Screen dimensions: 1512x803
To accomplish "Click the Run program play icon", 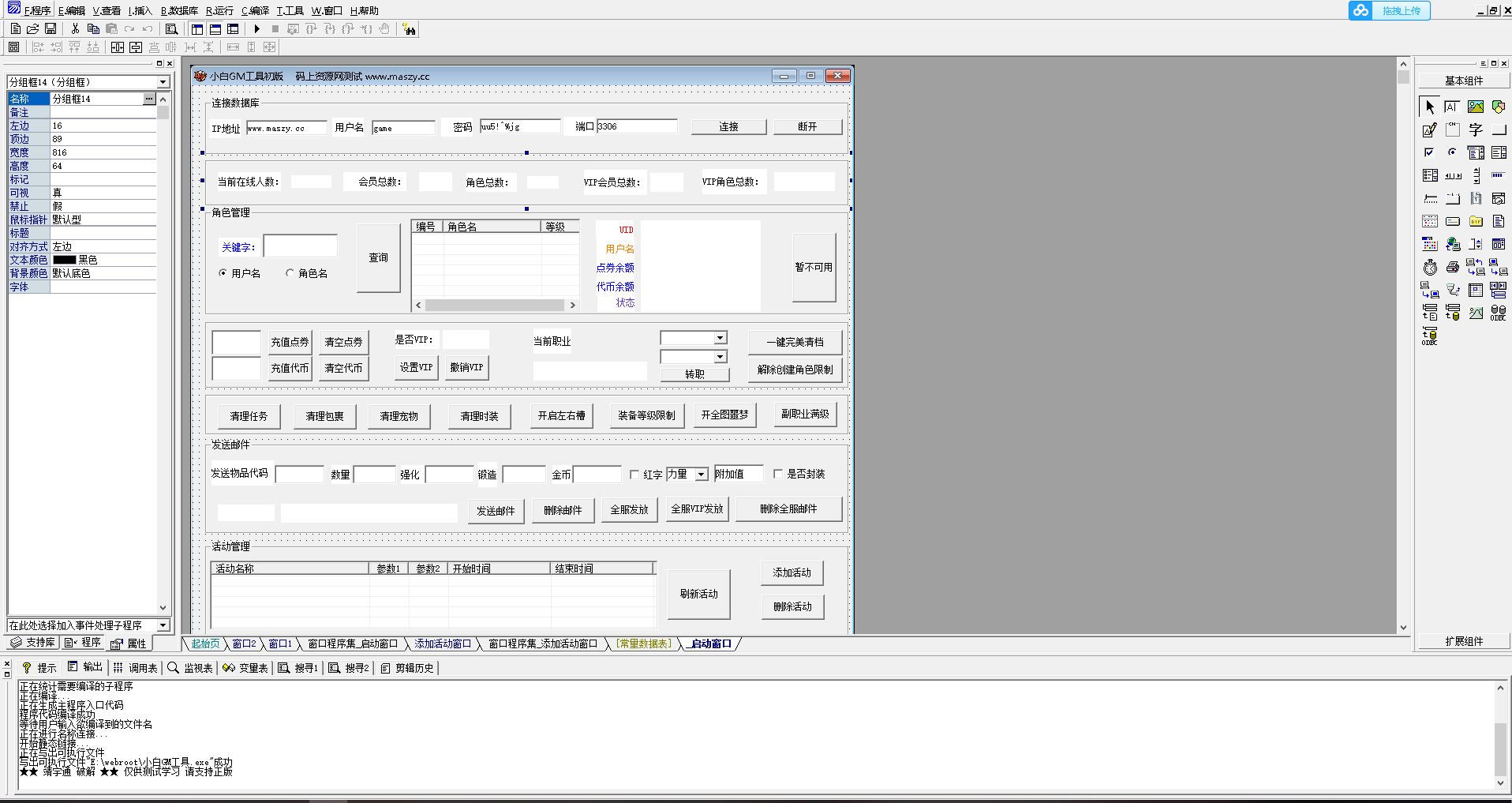I will [x=256, y=28].
